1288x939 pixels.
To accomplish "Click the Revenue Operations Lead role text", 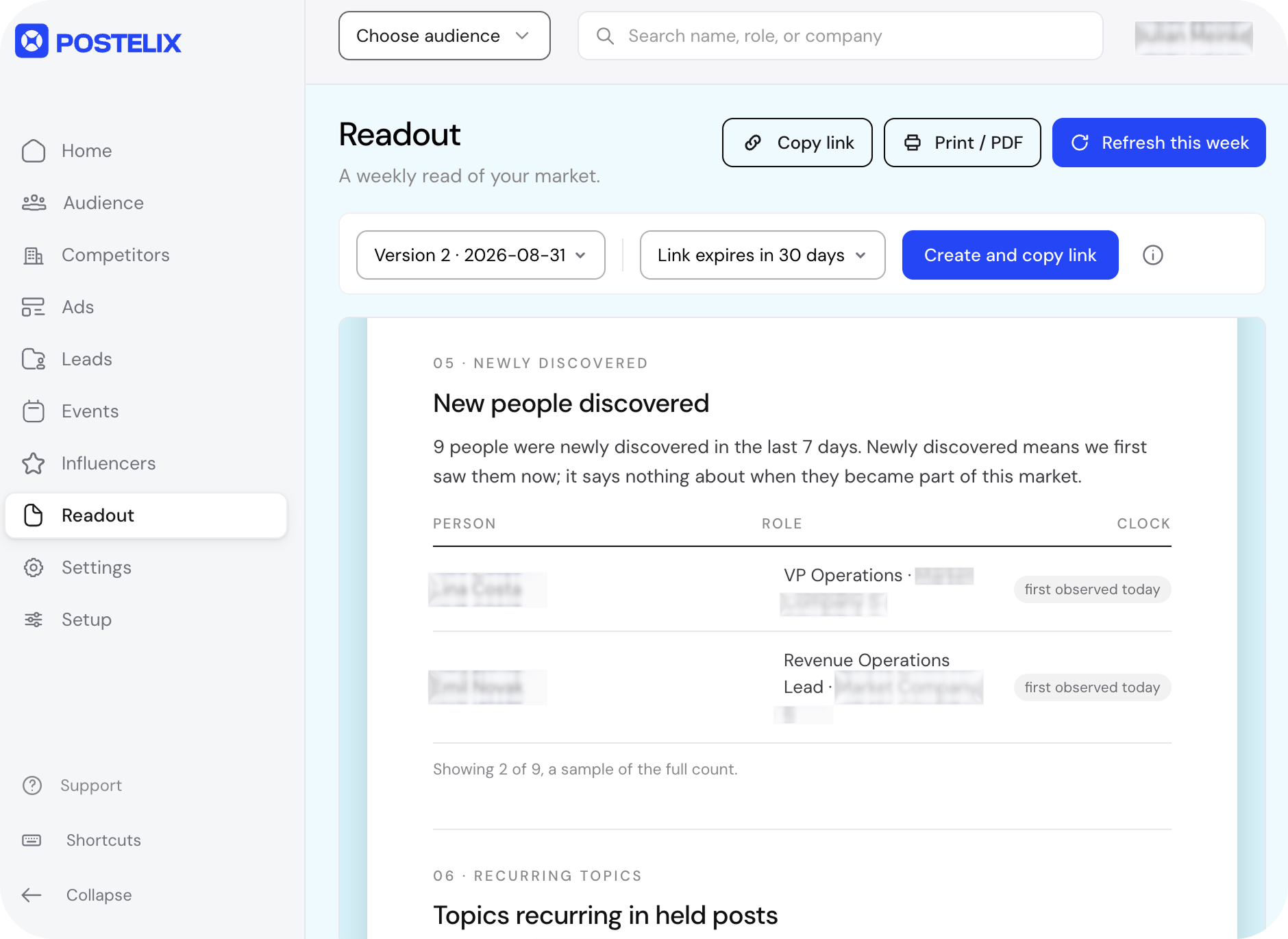I will (x=866, y=673).
